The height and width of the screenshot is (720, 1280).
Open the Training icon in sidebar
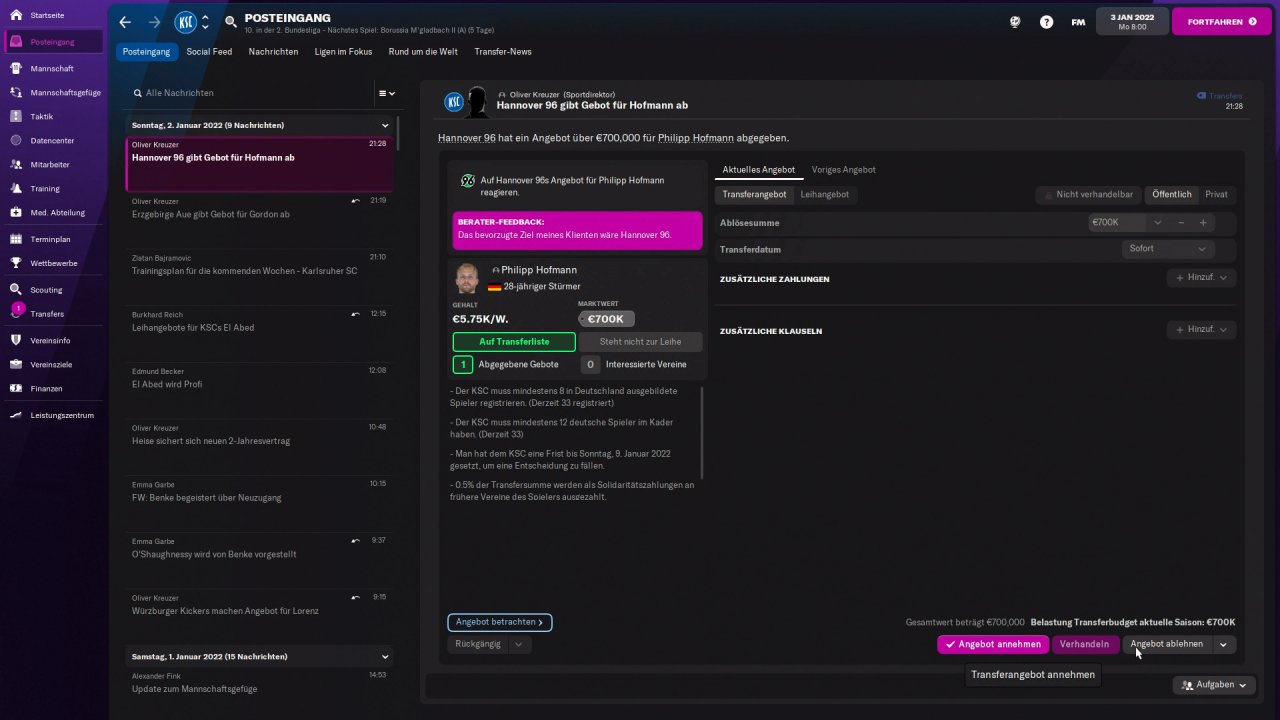[16, 188]
